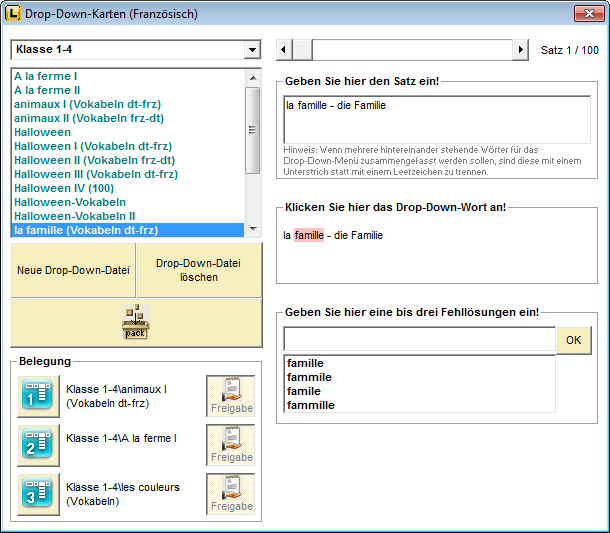Click the slot 1 assignment icon

(37, 396)
